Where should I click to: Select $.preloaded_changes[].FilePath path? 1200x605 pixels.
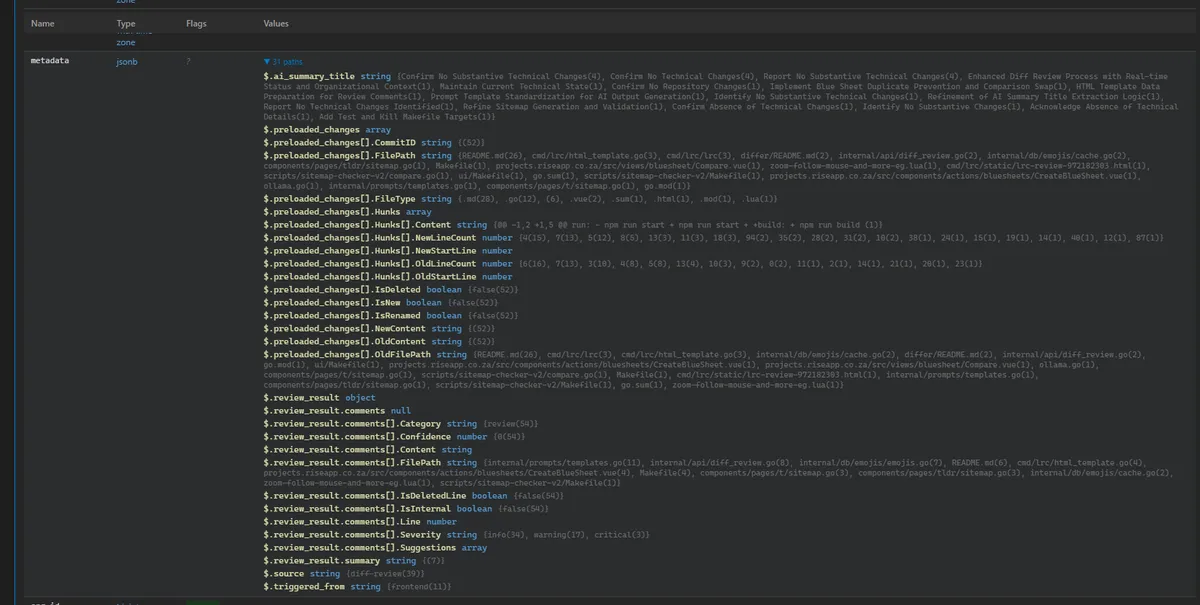[x=340, y=156]
